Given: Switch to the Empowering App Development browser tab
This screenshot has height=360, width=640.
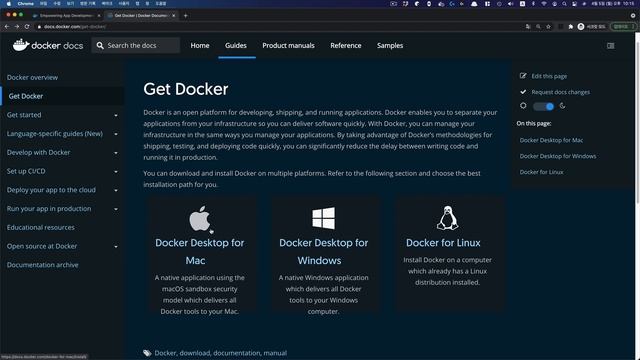Looking at the screenshot, I should [65, 16].
